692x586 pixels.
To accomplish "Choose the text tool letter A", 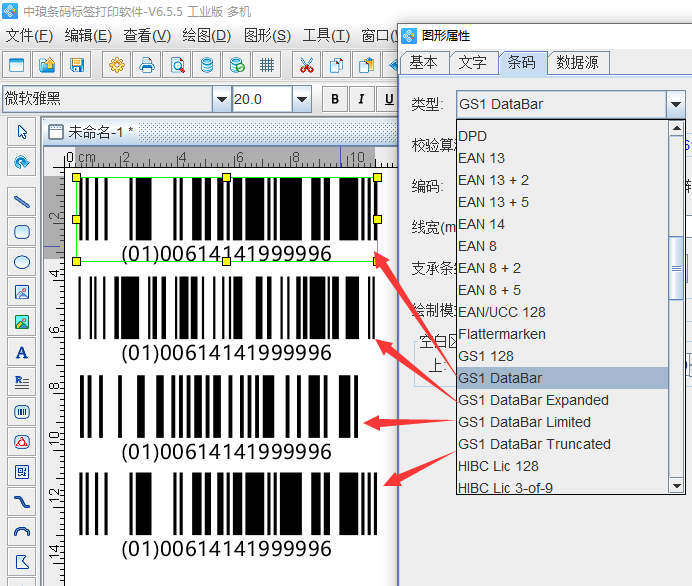I will (x=21, y=352).
